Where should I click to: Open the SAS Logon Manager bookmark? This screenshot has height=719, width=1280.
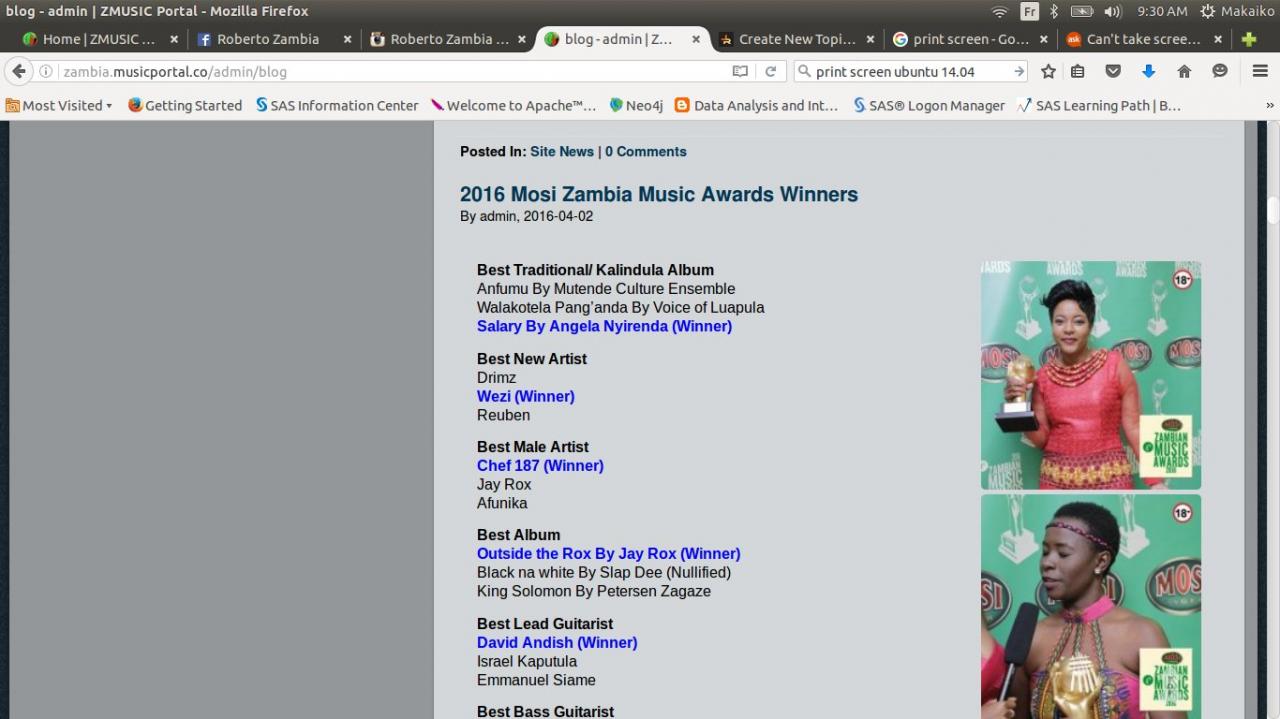[x=929, y=105]
